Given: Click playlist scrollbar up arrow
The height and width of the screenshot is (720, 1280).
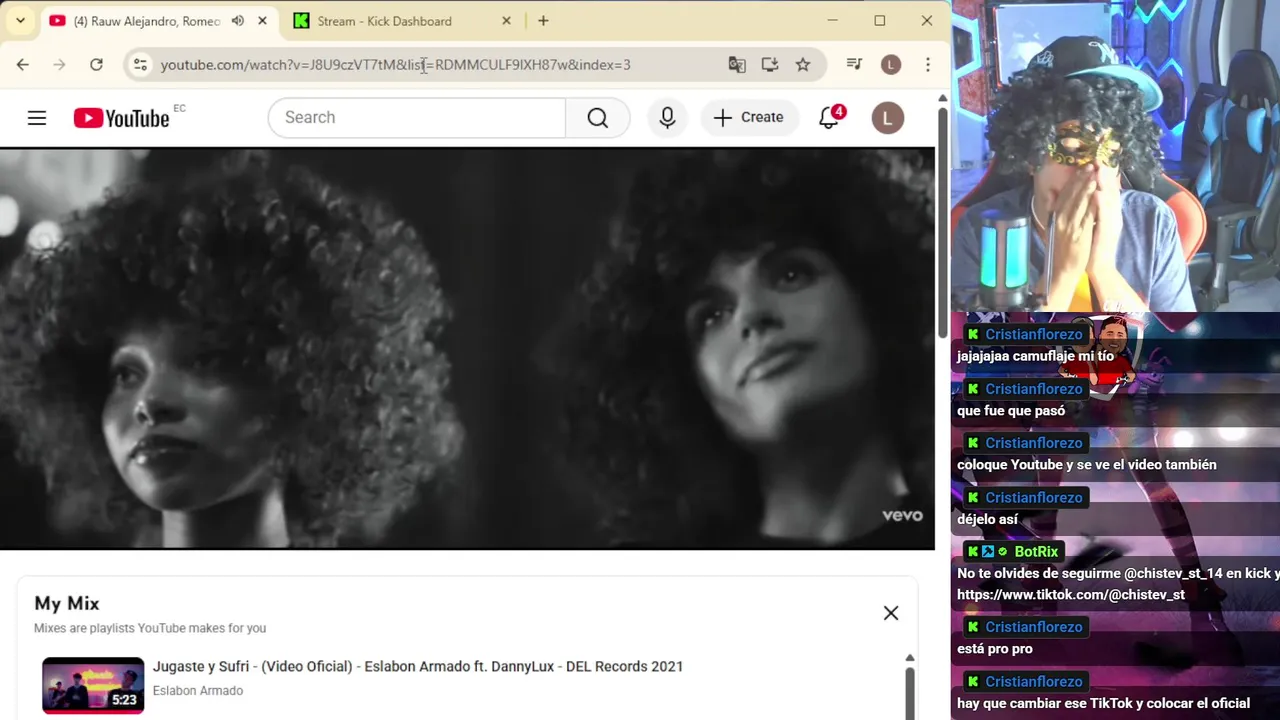Looking at the screenshot, I should [910, 658].
